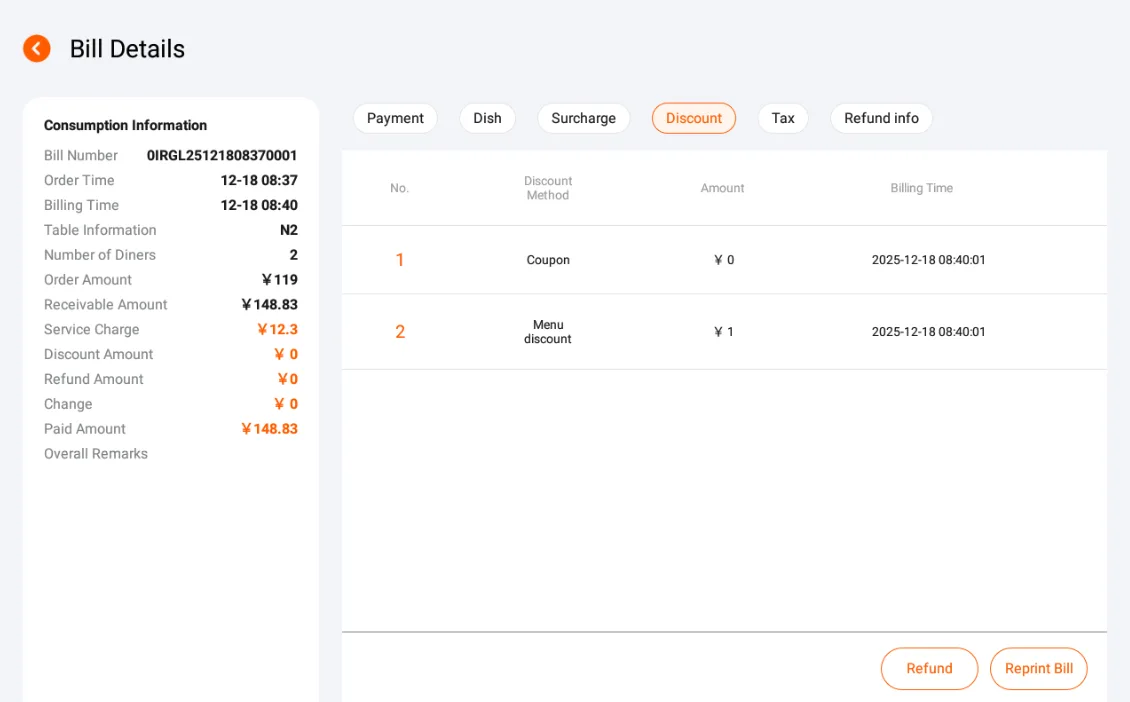Select the Discount tab
Viewport: 1130px width, 702px height.
click(x=693, y=118)
